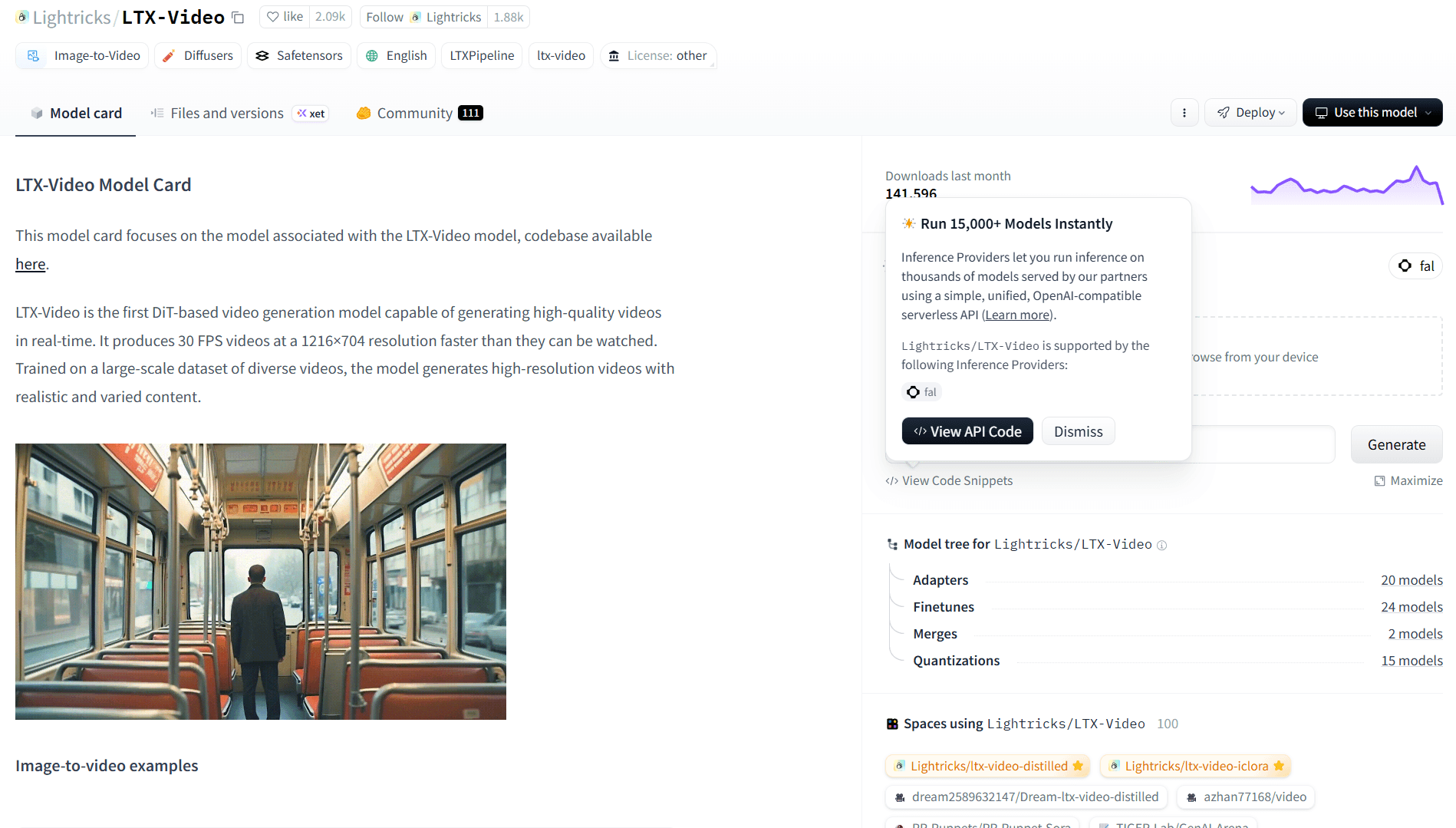Image resolution: width=1456 pixels, height=828 pixels.
Task: Open the Community tab
Action: tap(414, 114)
